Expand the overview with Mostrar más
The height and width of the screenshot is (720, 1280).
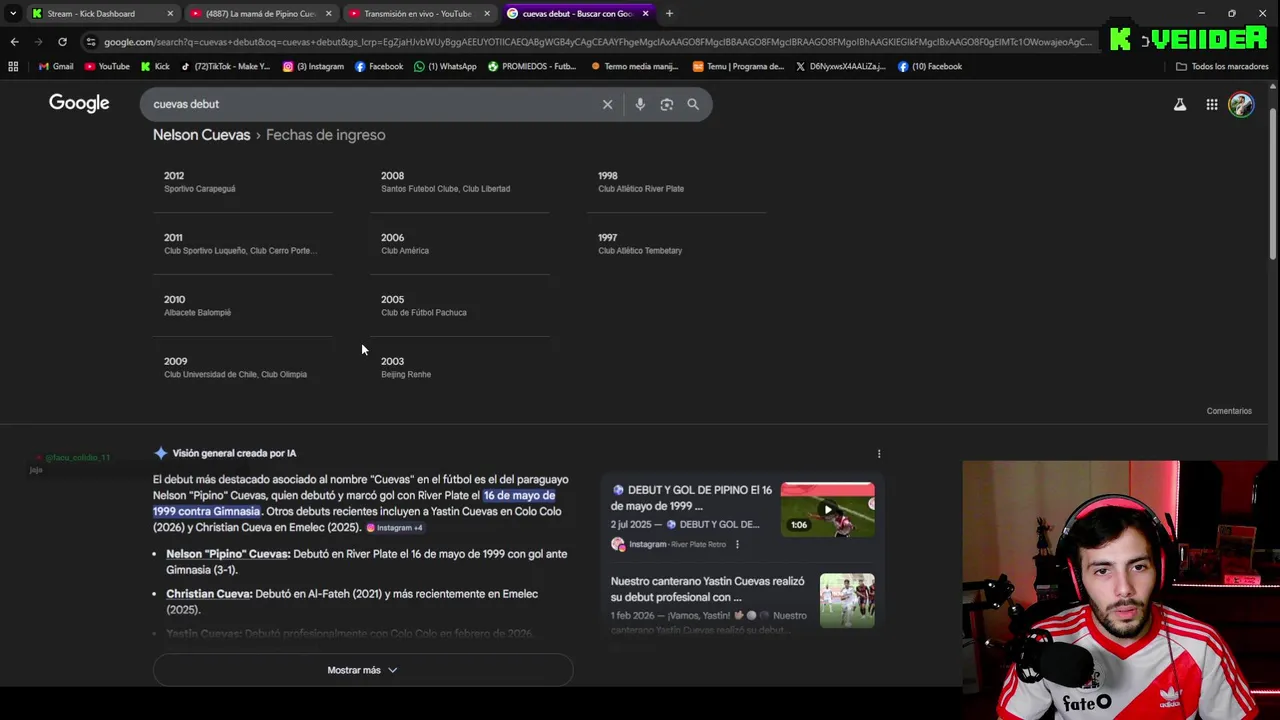point(362,670)
